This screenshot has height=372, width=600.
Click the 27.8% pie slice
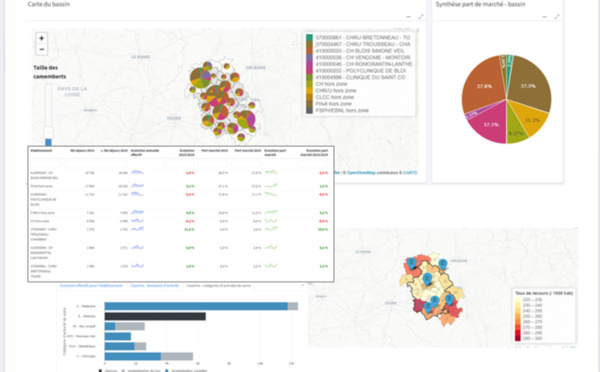[x=484, y=86]
